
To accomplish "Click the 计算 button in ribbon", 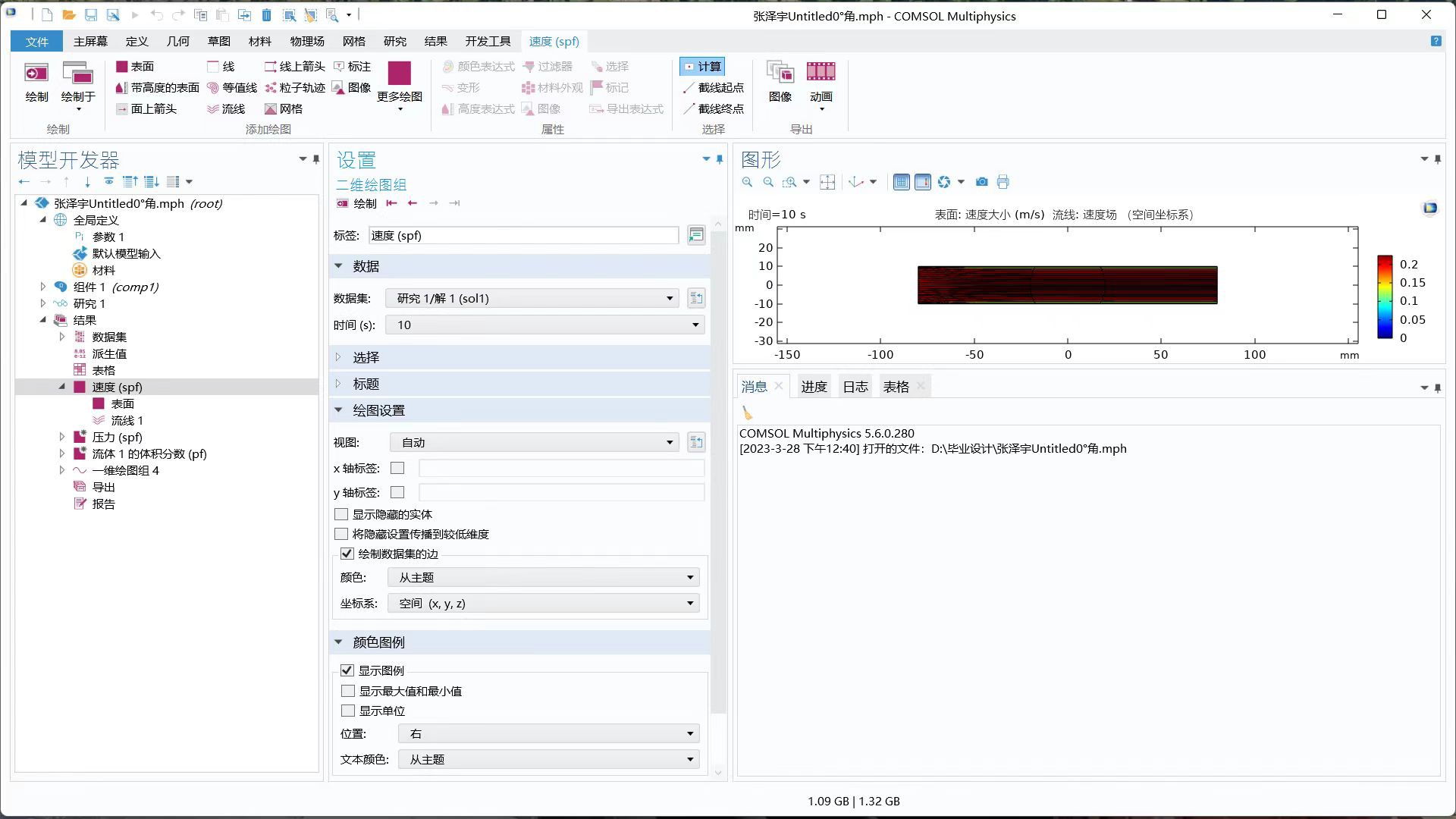I will pyautogui.click(x=702, y=67).
